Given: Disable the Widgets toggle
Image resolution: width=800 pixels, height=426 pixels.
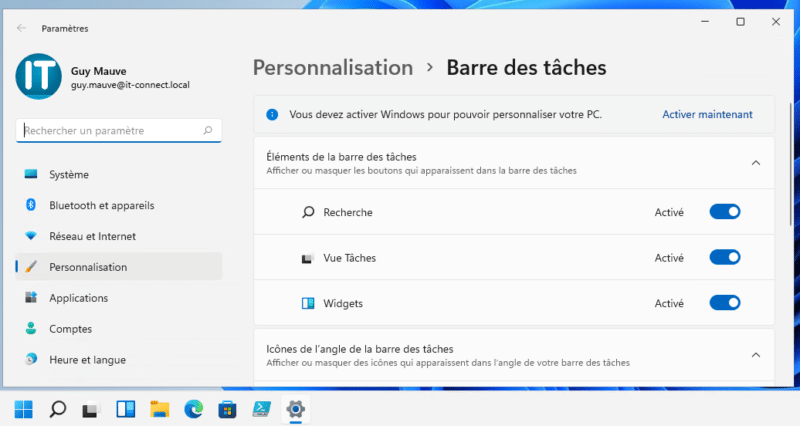Looking at the screenshot, I should [724, 303].
